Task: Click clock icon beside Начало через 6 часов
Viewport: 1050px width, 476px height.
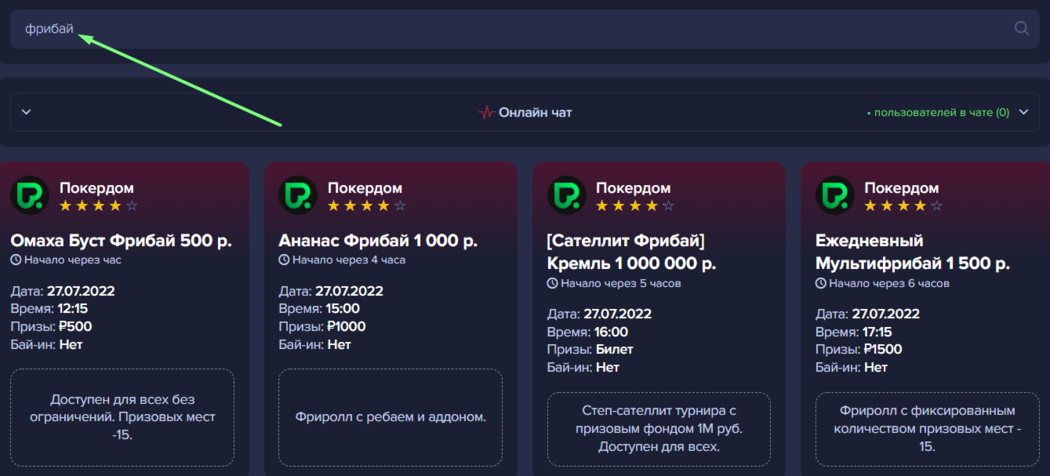Action: coord(820,283)
